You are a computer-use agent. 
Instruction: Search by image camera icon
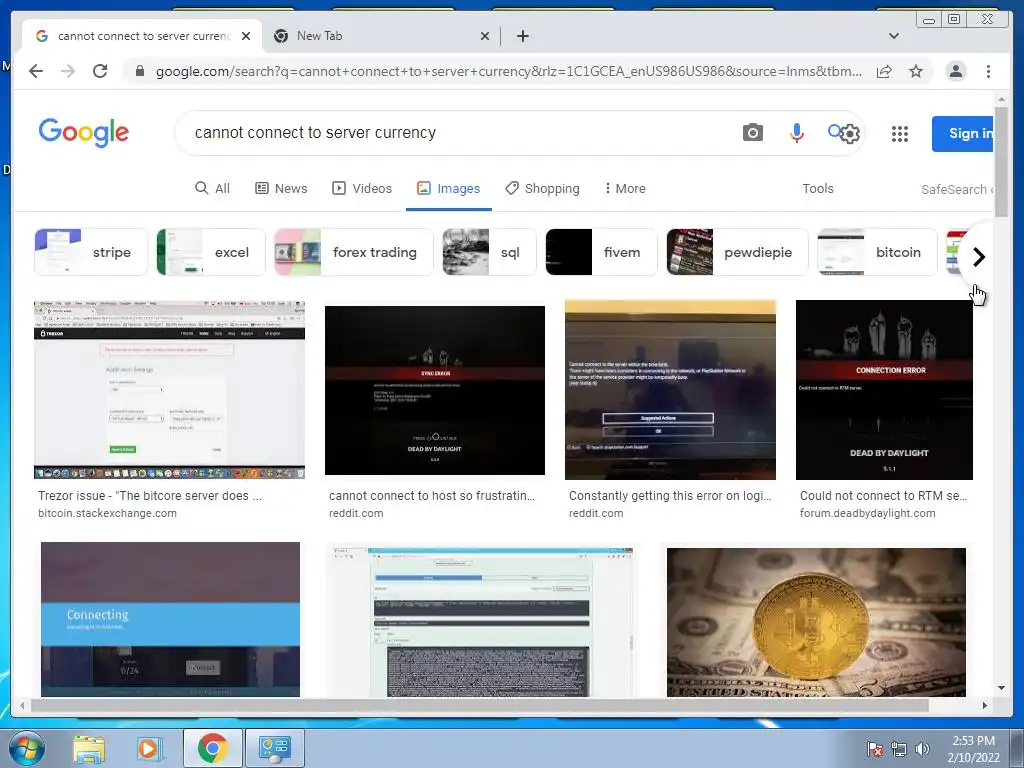pos(752,133)
